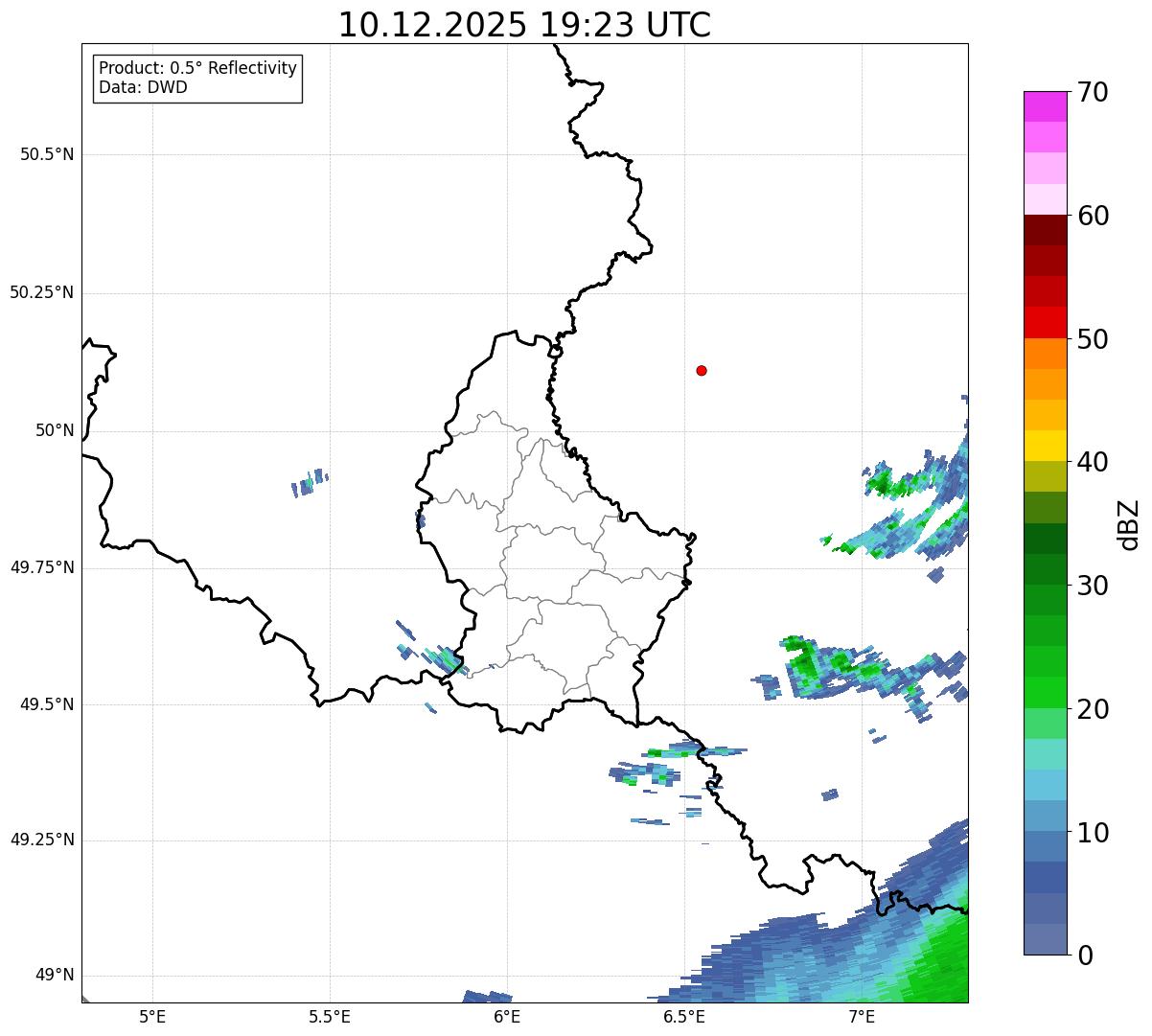Click the title "10.12.2025 19:23 UTC"
The width and height of the screenshot is (1152, 1036).
(x=524, y=25)
